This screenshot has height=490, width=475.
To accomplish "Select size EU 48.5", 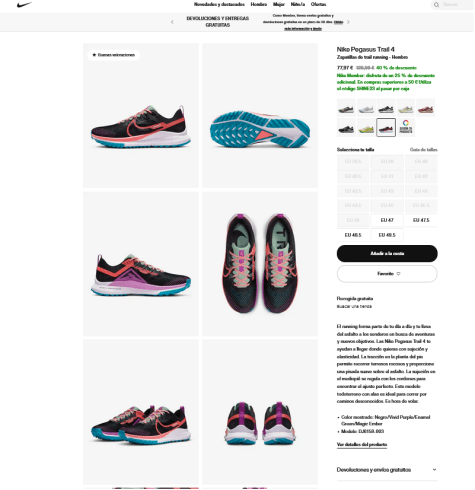I will pyautogui.click(x=353, y=235).
